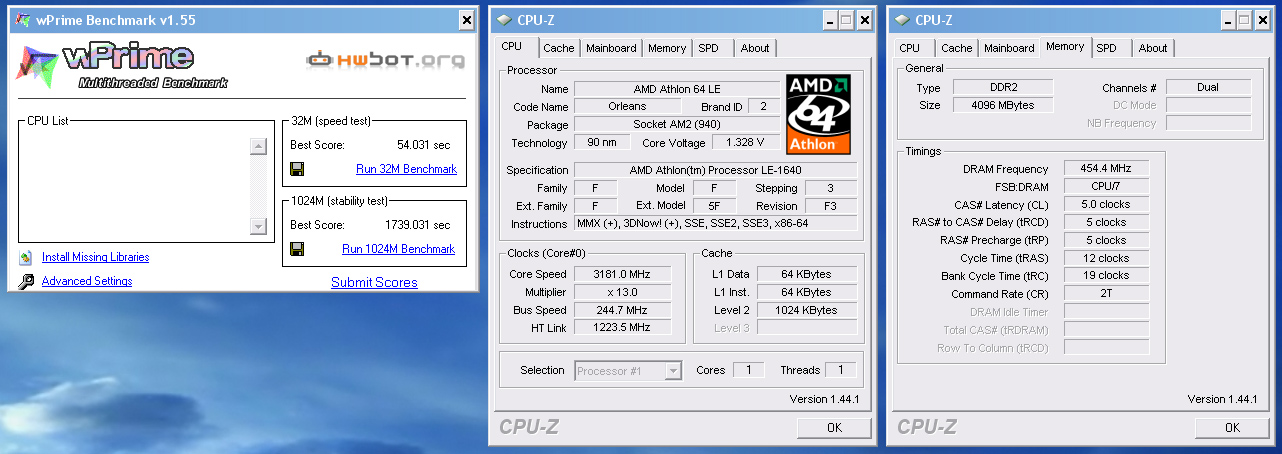Click the wPrime title bar app icon

click(23, 20)
